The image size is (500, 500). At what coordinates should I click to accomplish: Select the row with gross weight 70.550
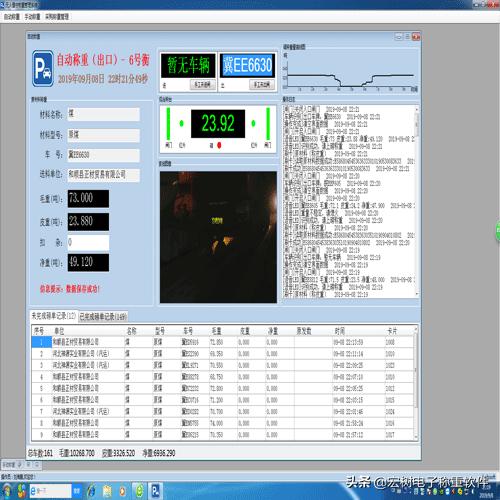point(223,365)
